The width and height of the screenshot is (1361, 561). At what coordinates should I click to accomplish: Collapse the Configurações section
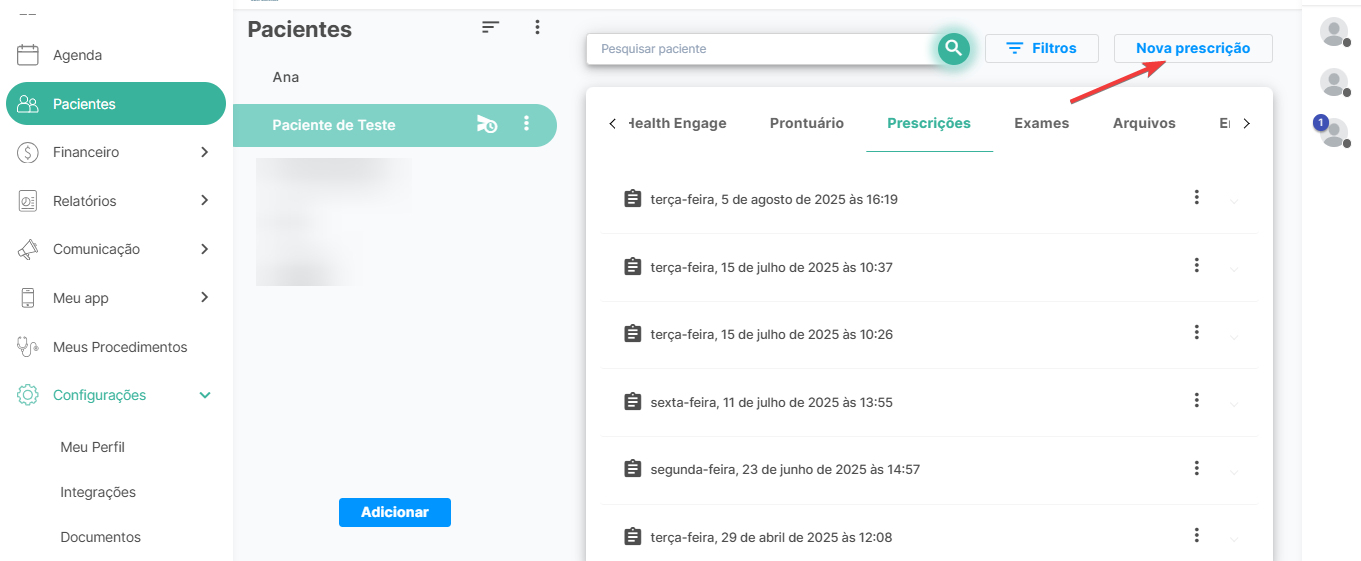coord(205,395)
